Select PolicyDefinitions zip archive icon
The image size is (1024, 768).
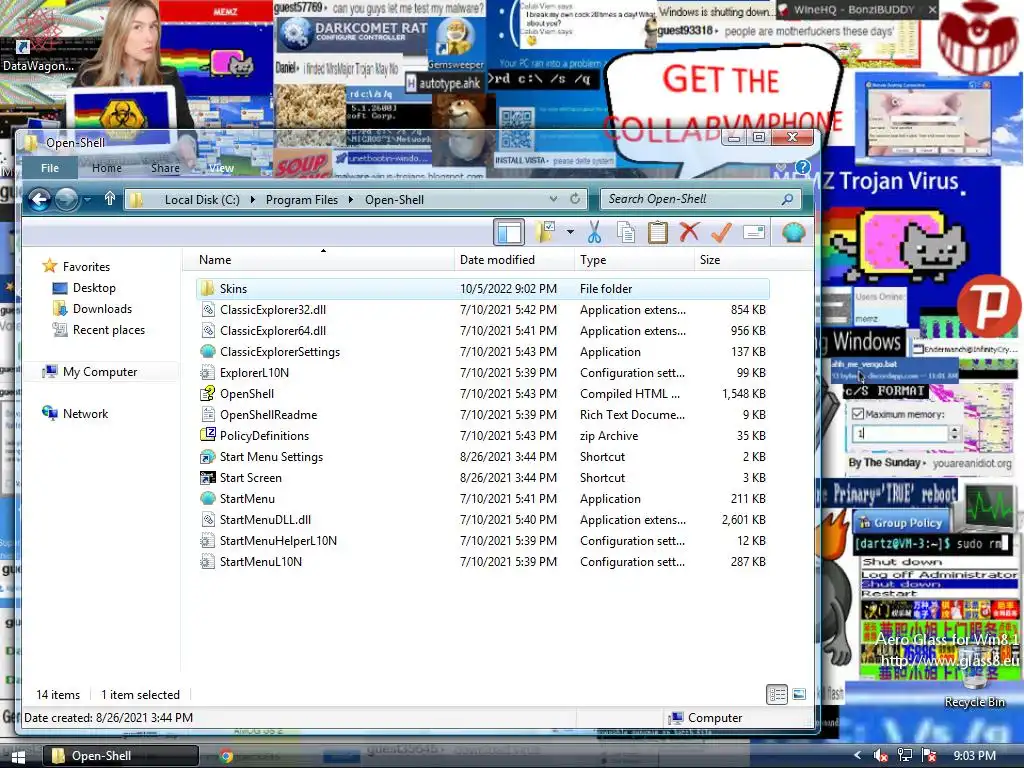pos(208,435)
